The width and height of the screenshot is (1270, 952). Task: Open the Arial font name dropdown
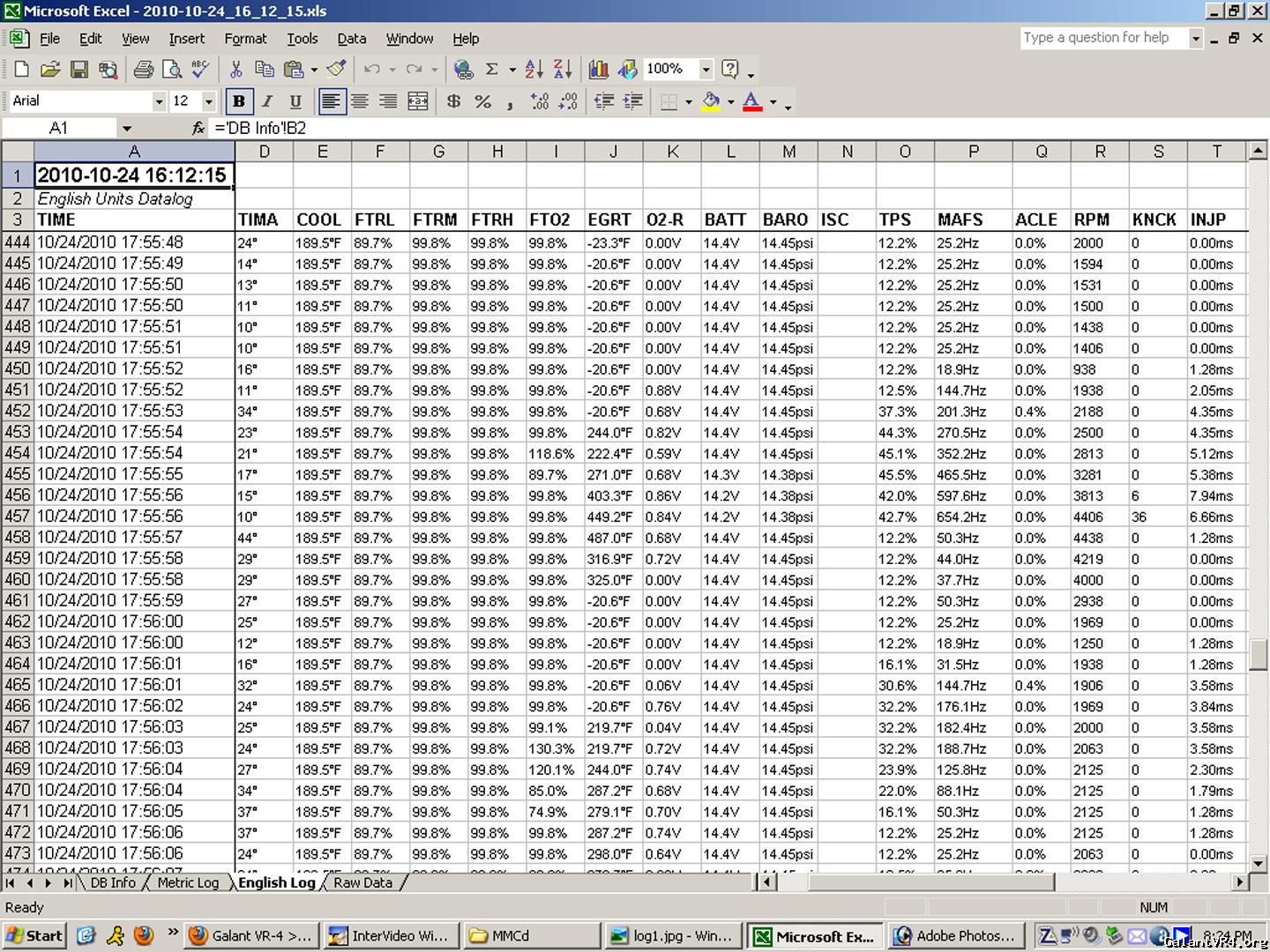(x=159, y=101)
